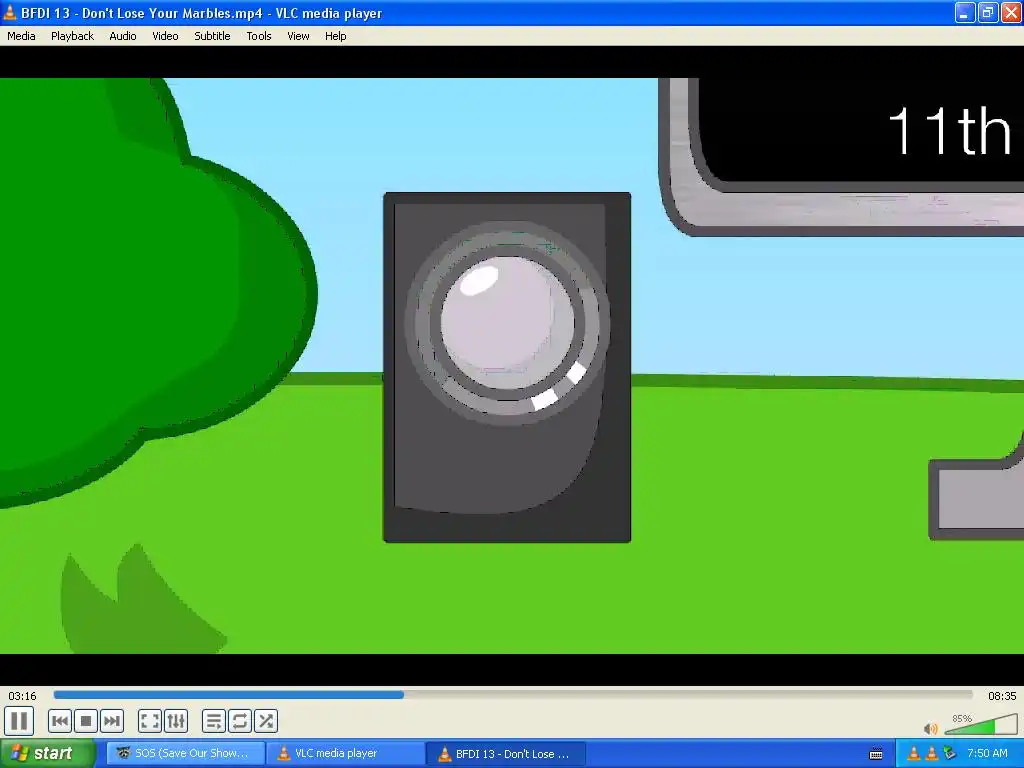
Task: Toggle fullscreen video mode
Action: 150,721
